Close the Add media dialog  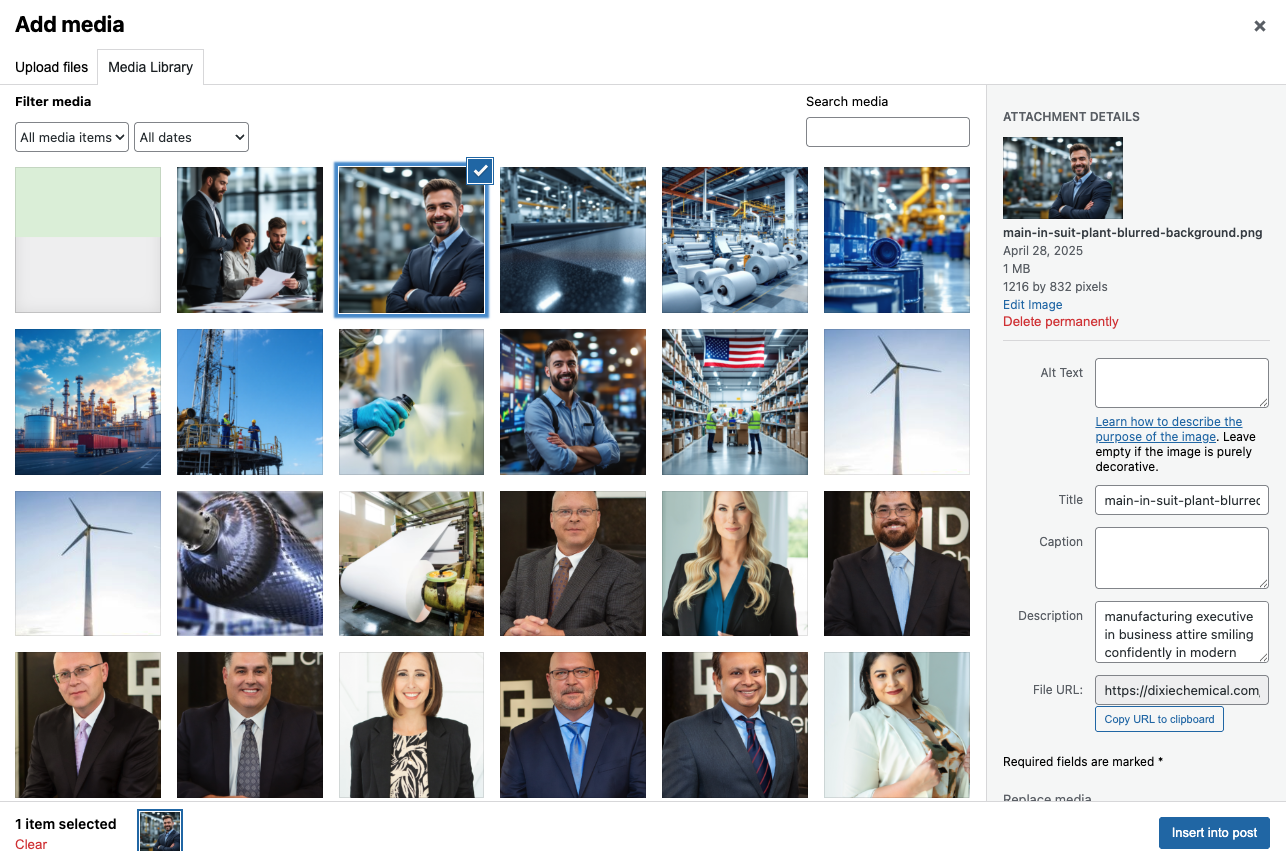(1259, 27)
